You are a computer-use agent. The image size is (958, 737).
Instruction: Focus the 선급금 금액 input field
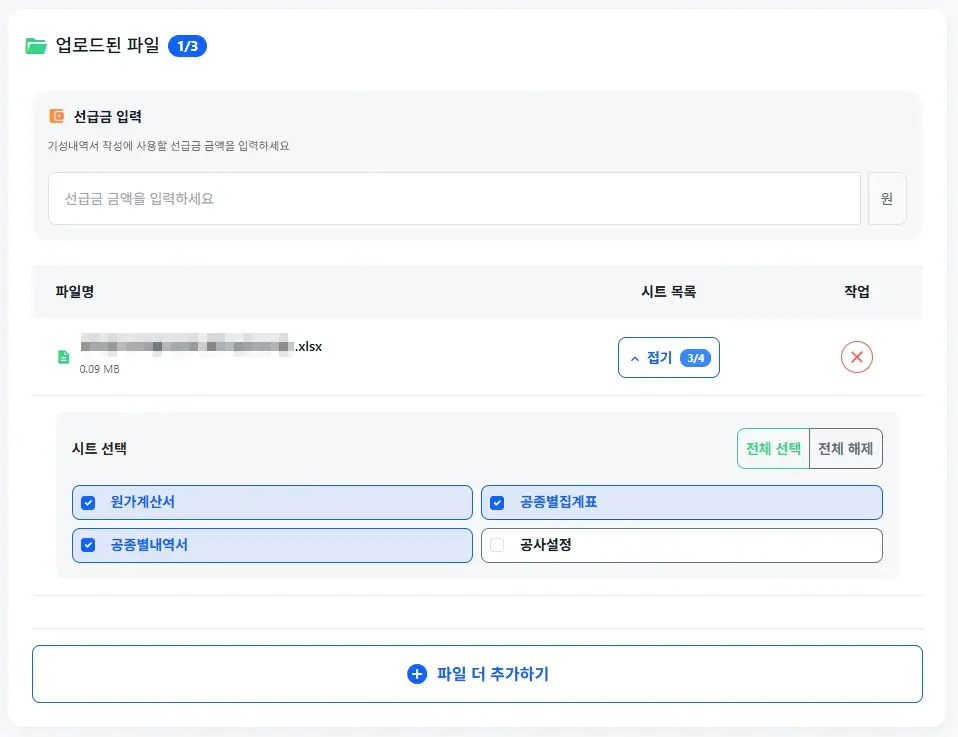coord(454,199)
